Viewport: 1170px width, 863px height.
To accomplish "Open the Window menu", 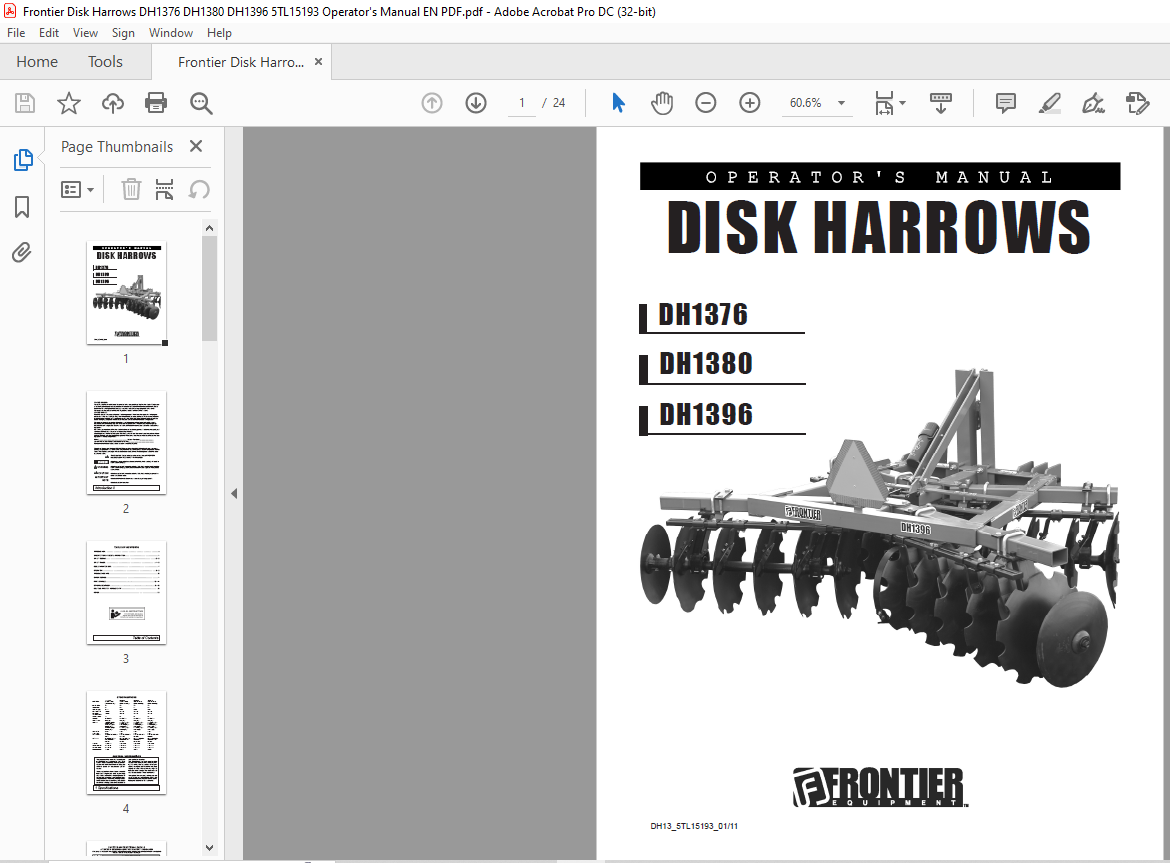I will [171, 33].
